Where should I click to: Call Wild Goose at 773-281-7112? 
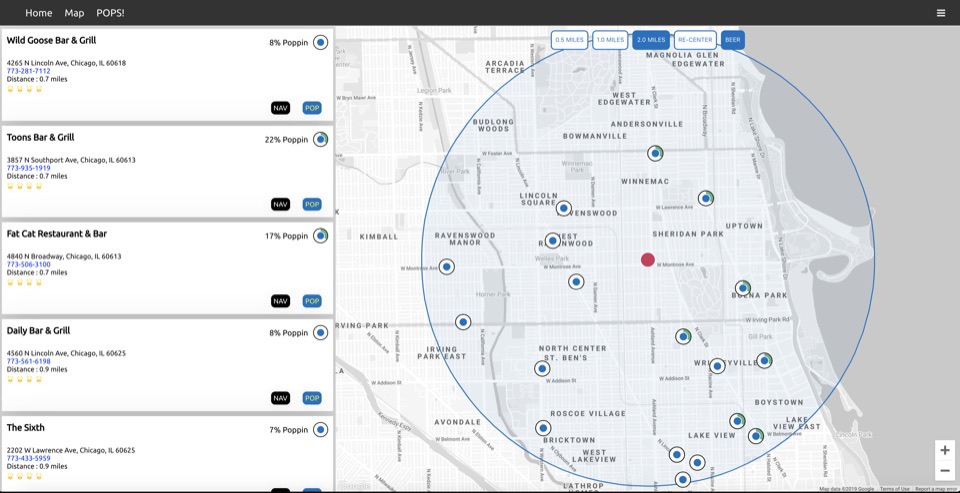click(29, 71)
